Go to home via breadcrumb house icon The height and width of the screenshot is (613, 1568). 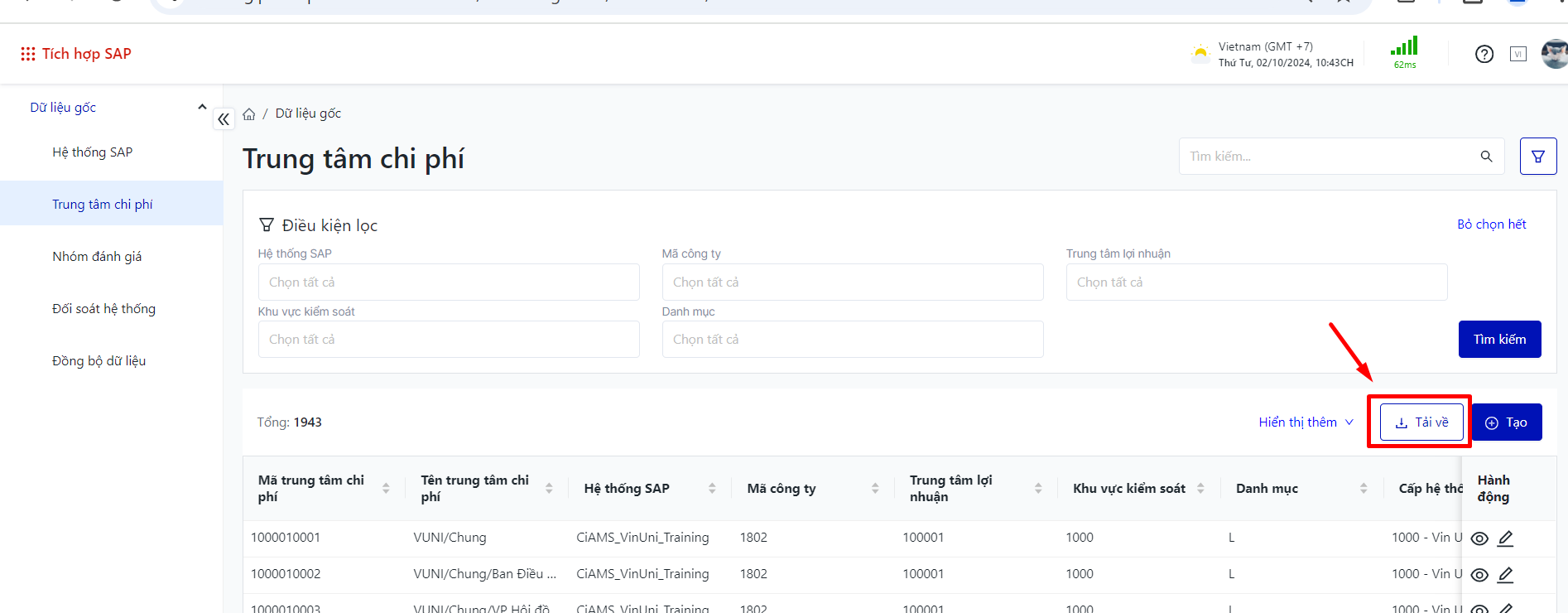pyautogui.click(x=249, y=114)
